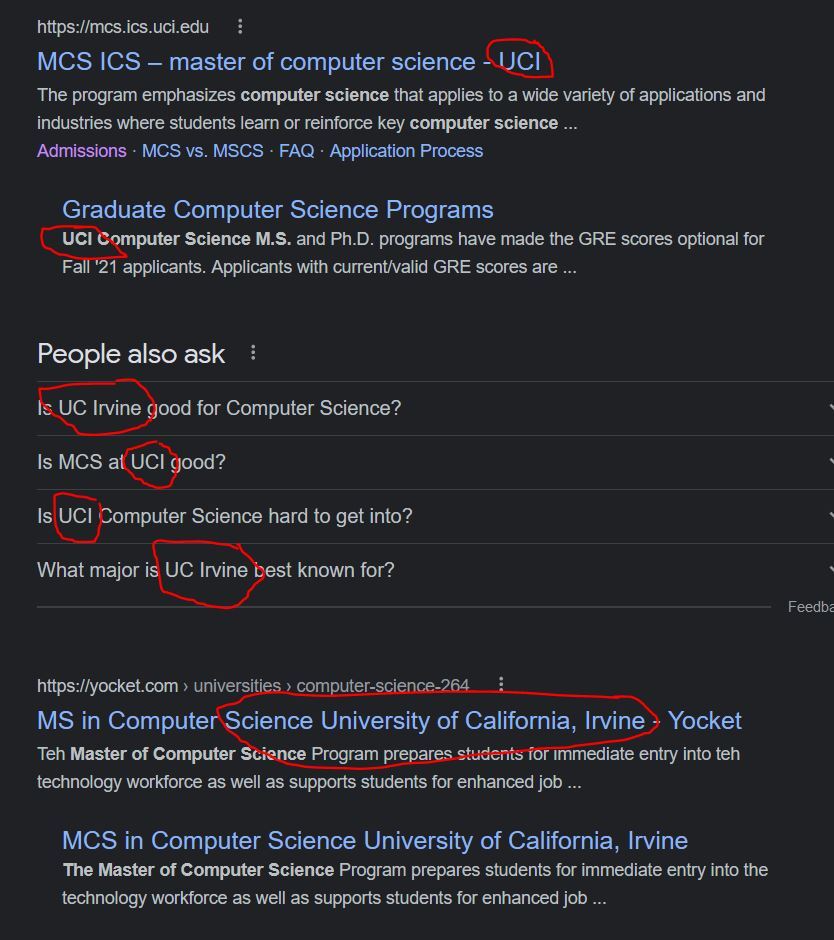This screenshot has width=834, height=940.
Task: Open the Application Process sitelink
Action: coord(406,151)
